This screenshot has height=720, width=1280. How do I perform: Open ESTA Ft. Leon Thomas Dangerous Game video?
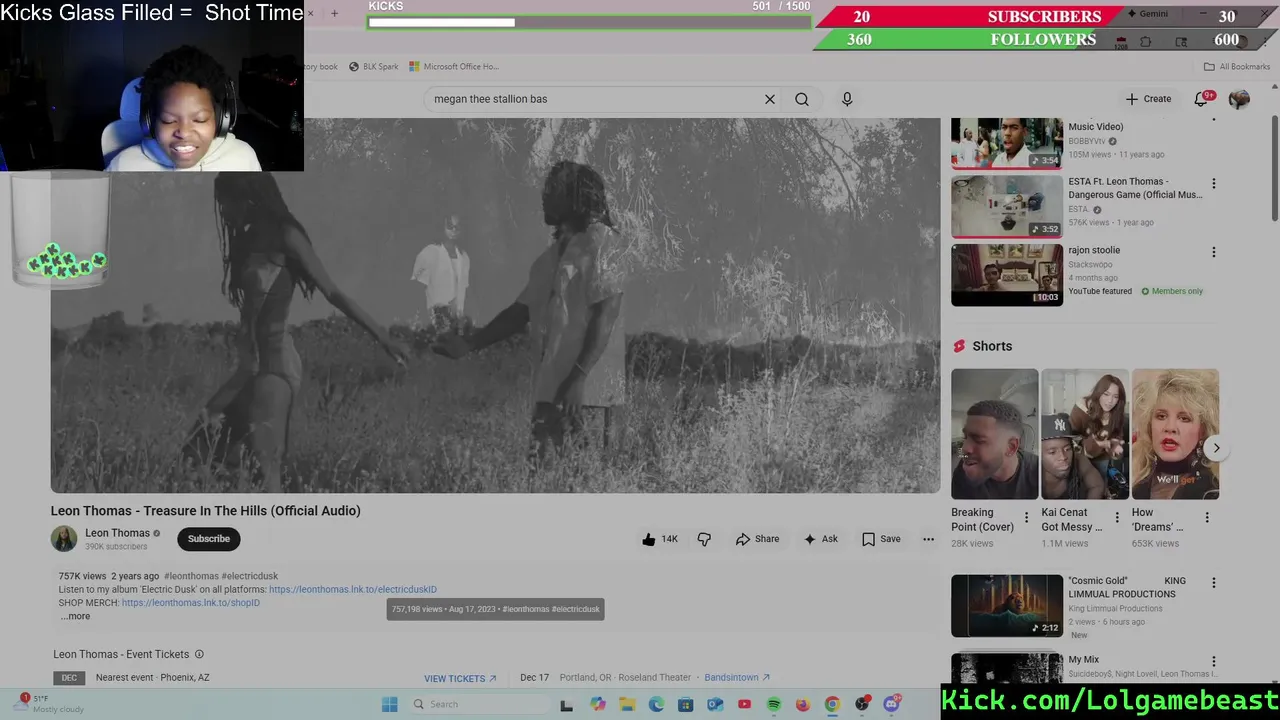(x=1007, y=207)
